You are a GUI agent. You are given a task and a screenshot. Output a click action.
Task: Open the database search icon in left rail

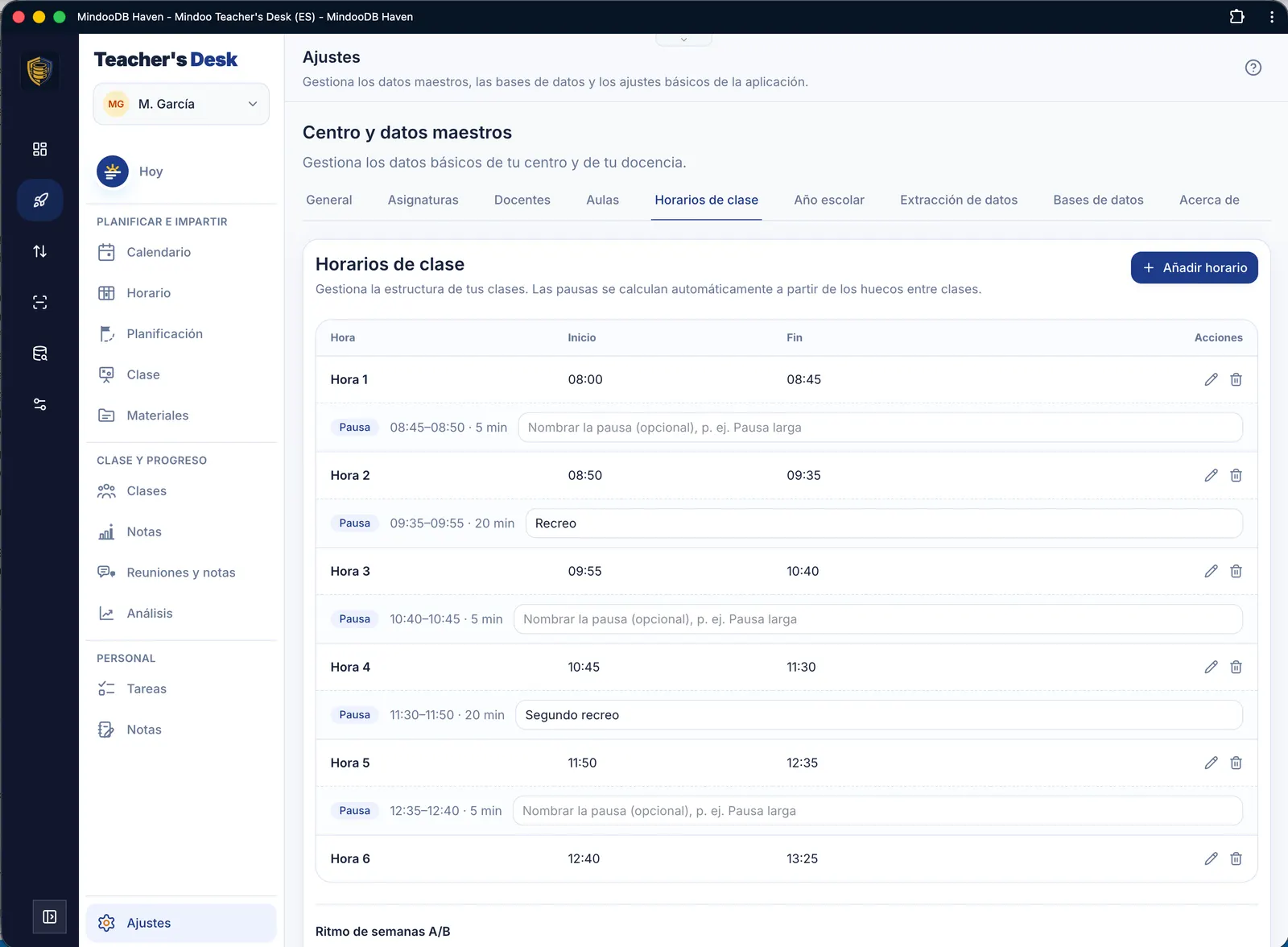click(x=39, y=354)
